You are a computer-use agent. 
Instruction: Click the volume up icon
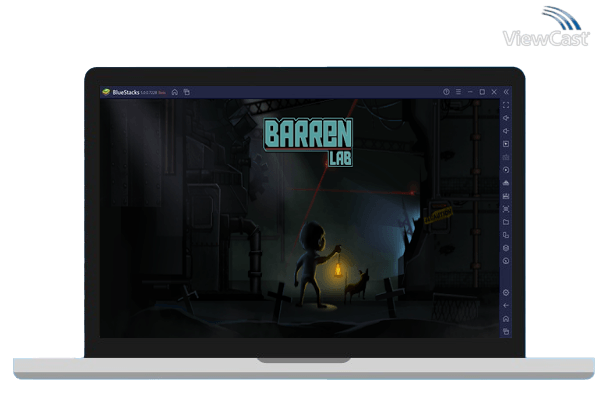[506, 118]
